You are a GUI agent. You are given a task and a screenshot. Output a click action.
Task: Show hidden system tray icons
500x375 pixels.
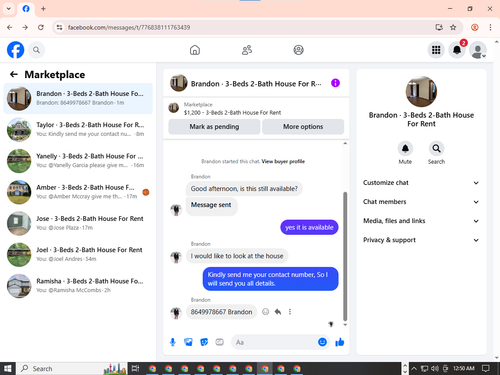click(414, 368)
